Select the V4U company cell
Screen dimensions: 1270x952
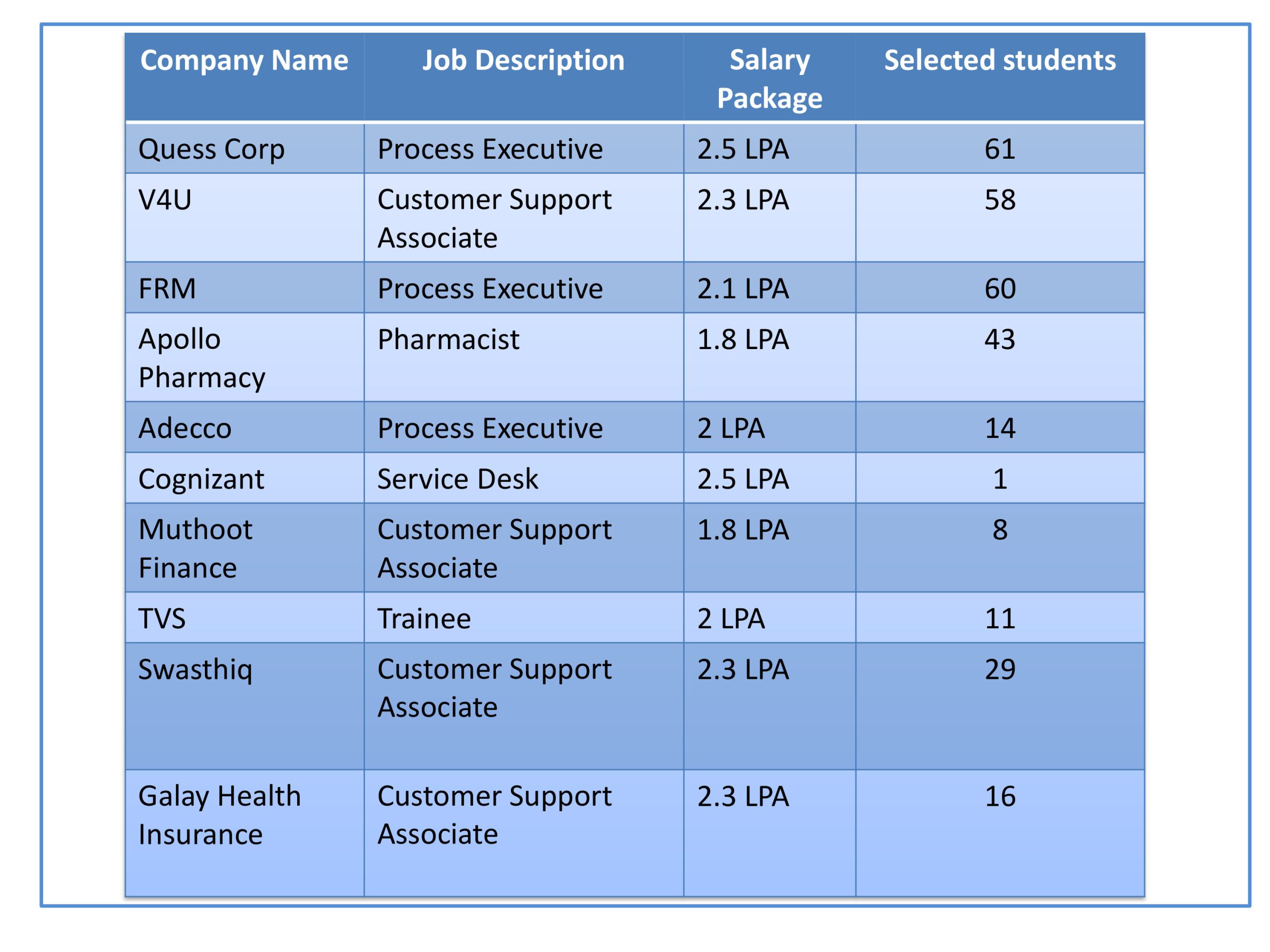click(x=165, y=200)
